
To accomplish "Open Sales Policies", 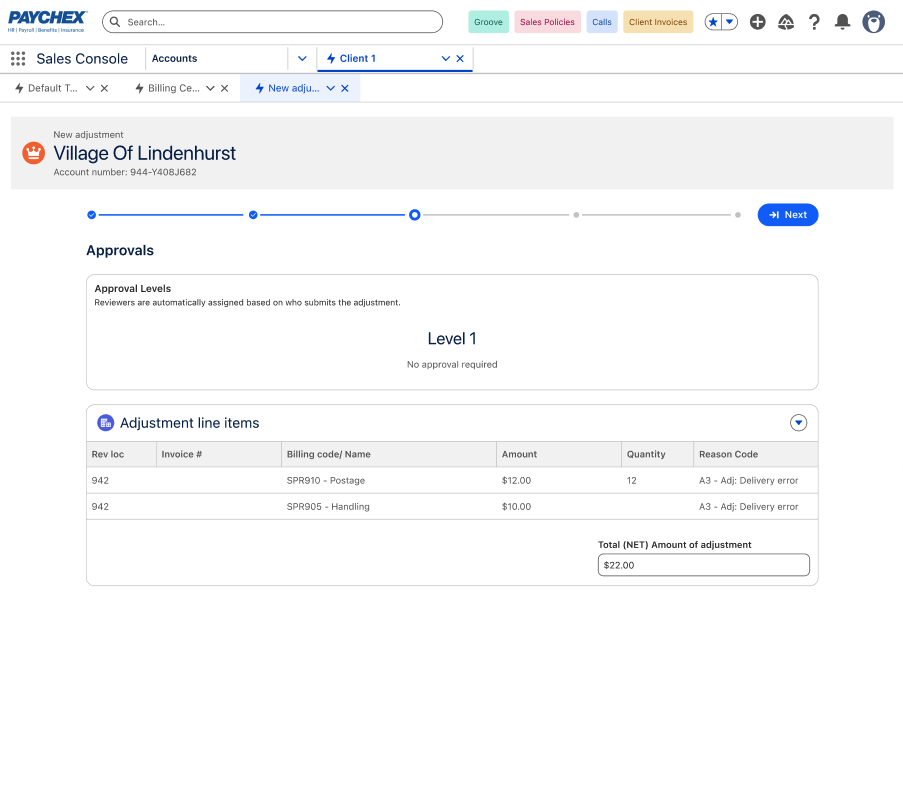I will (x=547, y=22).
